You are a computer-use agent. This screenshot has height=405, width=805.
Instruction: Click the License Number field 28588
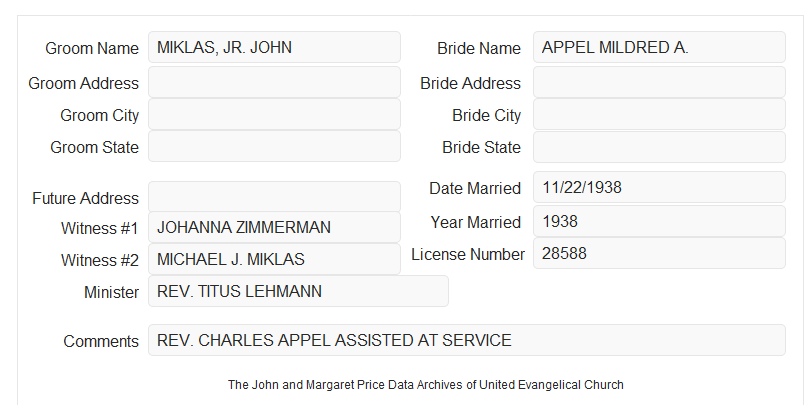659,253
